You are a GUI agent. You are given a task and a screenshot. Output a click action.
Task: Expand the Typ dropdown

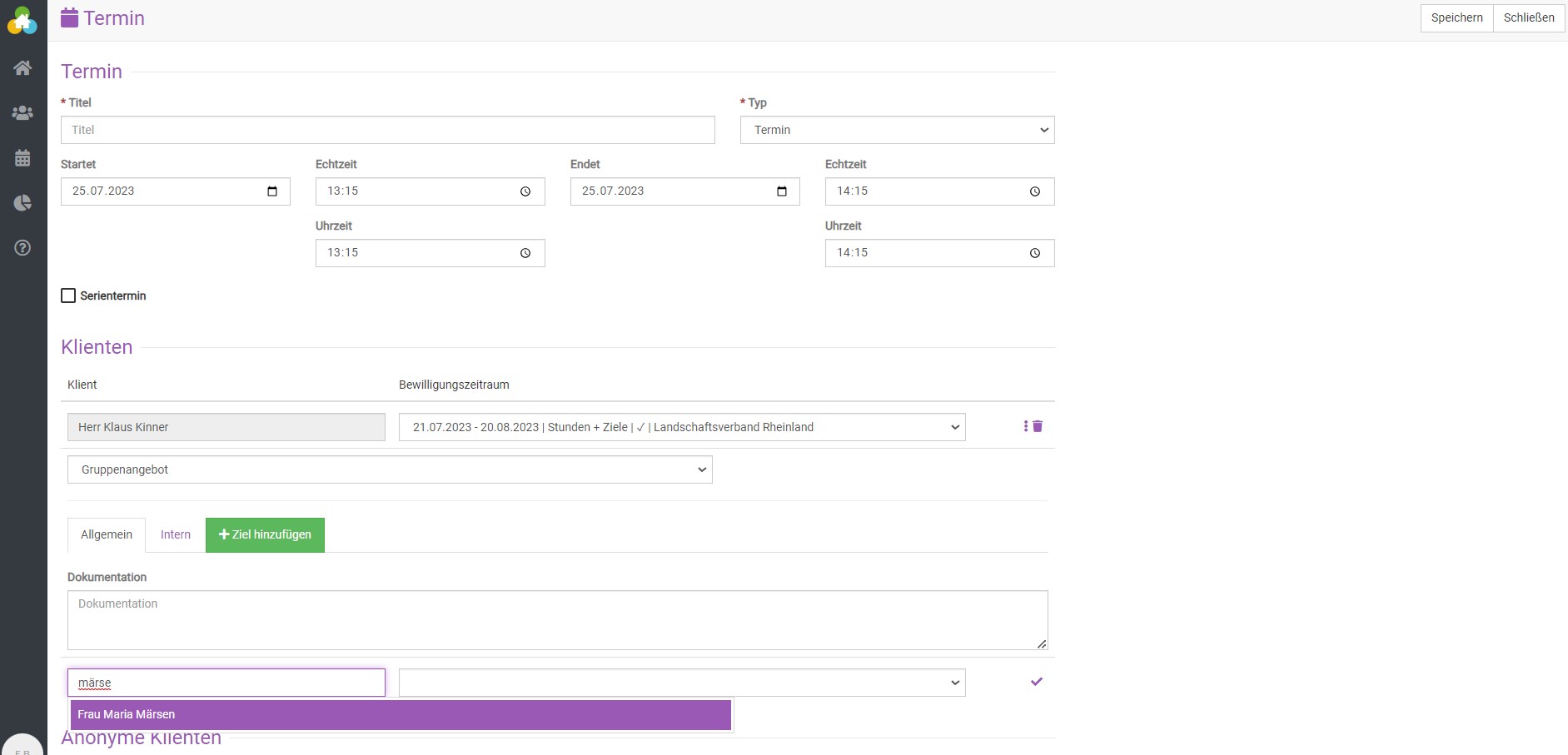click(x=897, y=130)
